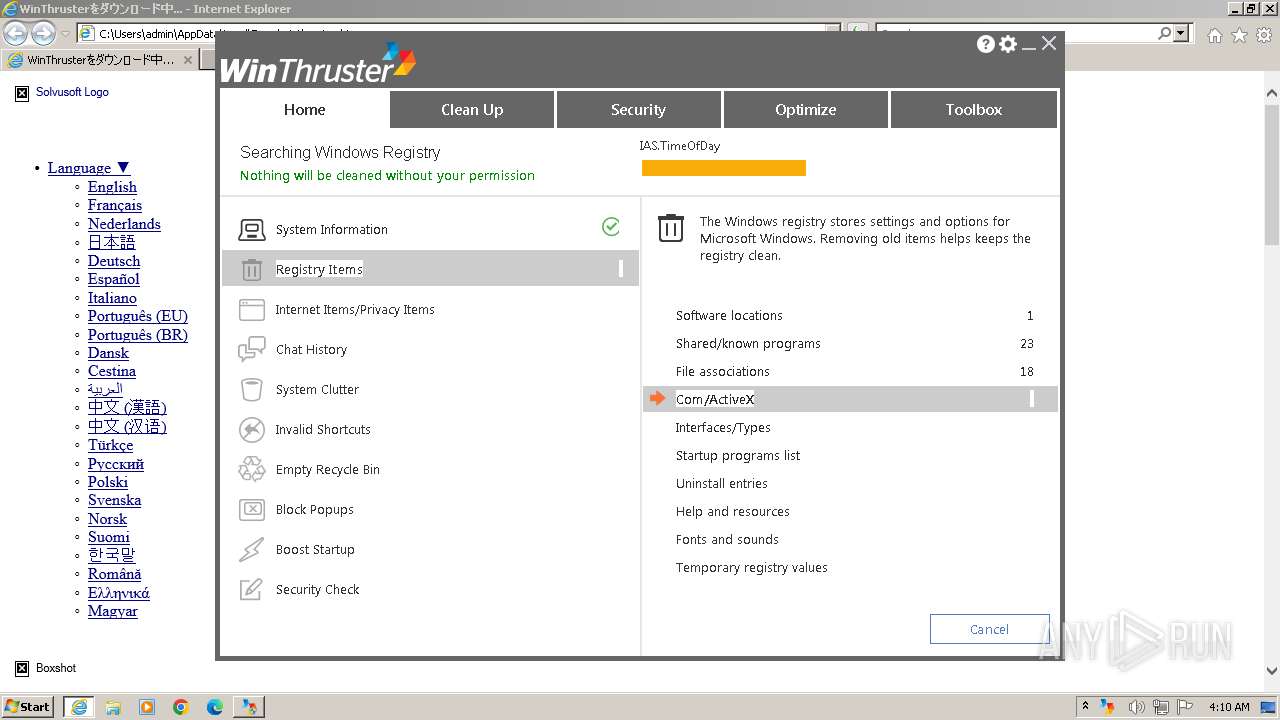Click Internet Explorer taskbar icon

(x=79, y=707)
